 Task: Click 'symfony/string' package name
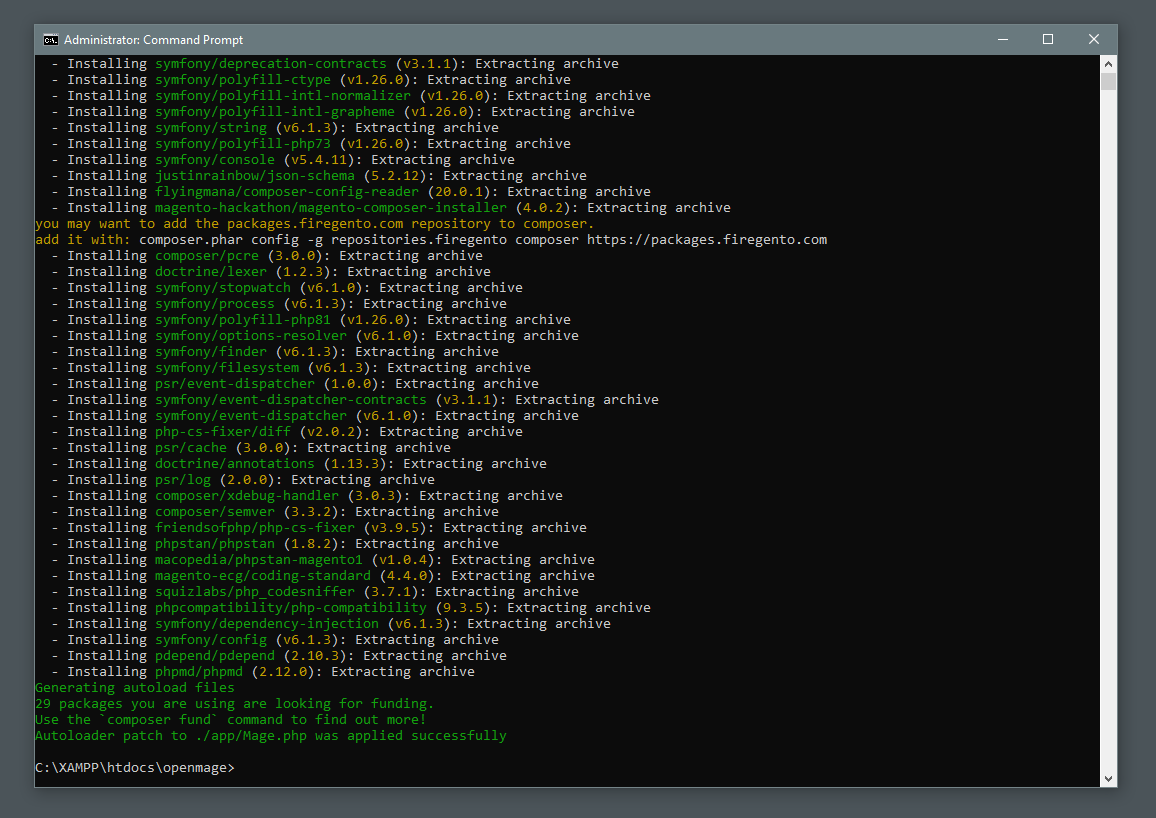click(x=211, y=127)
